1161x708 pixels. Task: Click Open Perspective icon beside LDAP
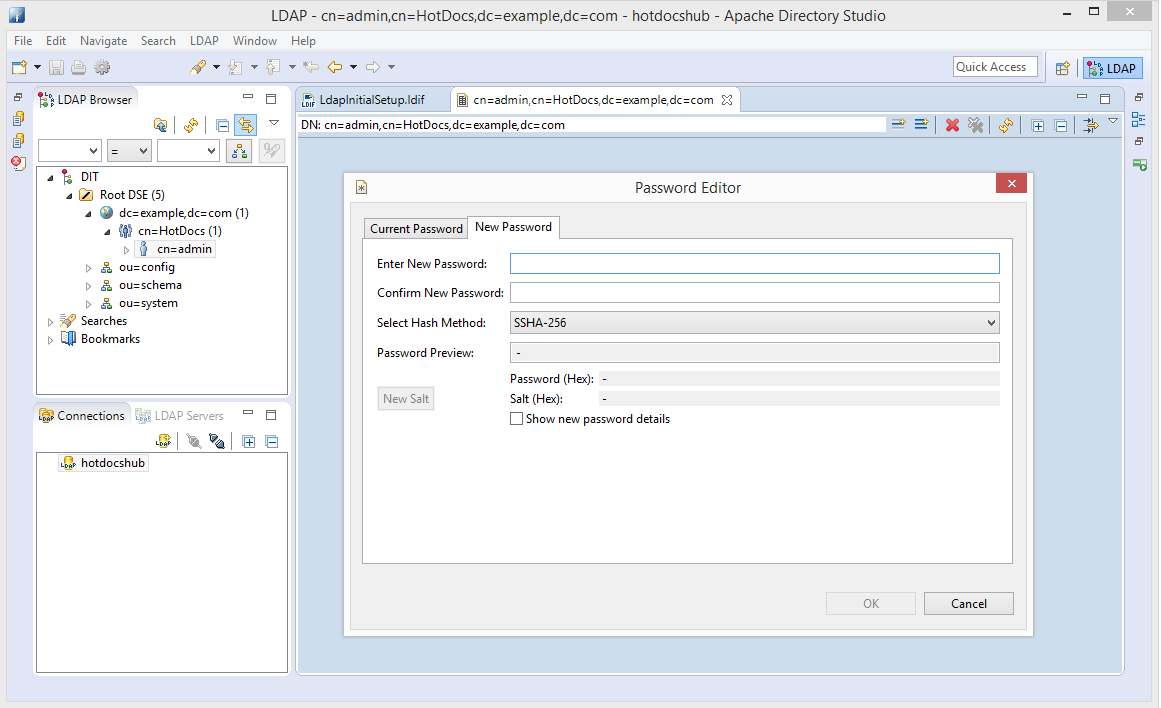(x=1063, y=68)
